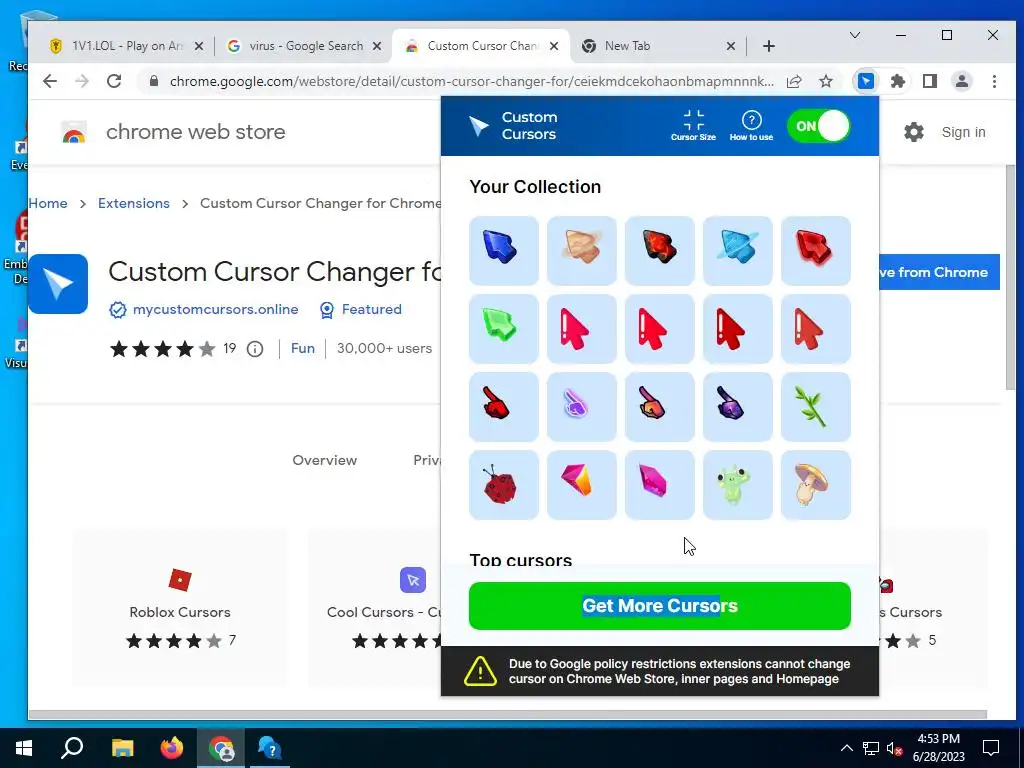
Task: Open Windows taskbar search
Action: coord(72,748)
